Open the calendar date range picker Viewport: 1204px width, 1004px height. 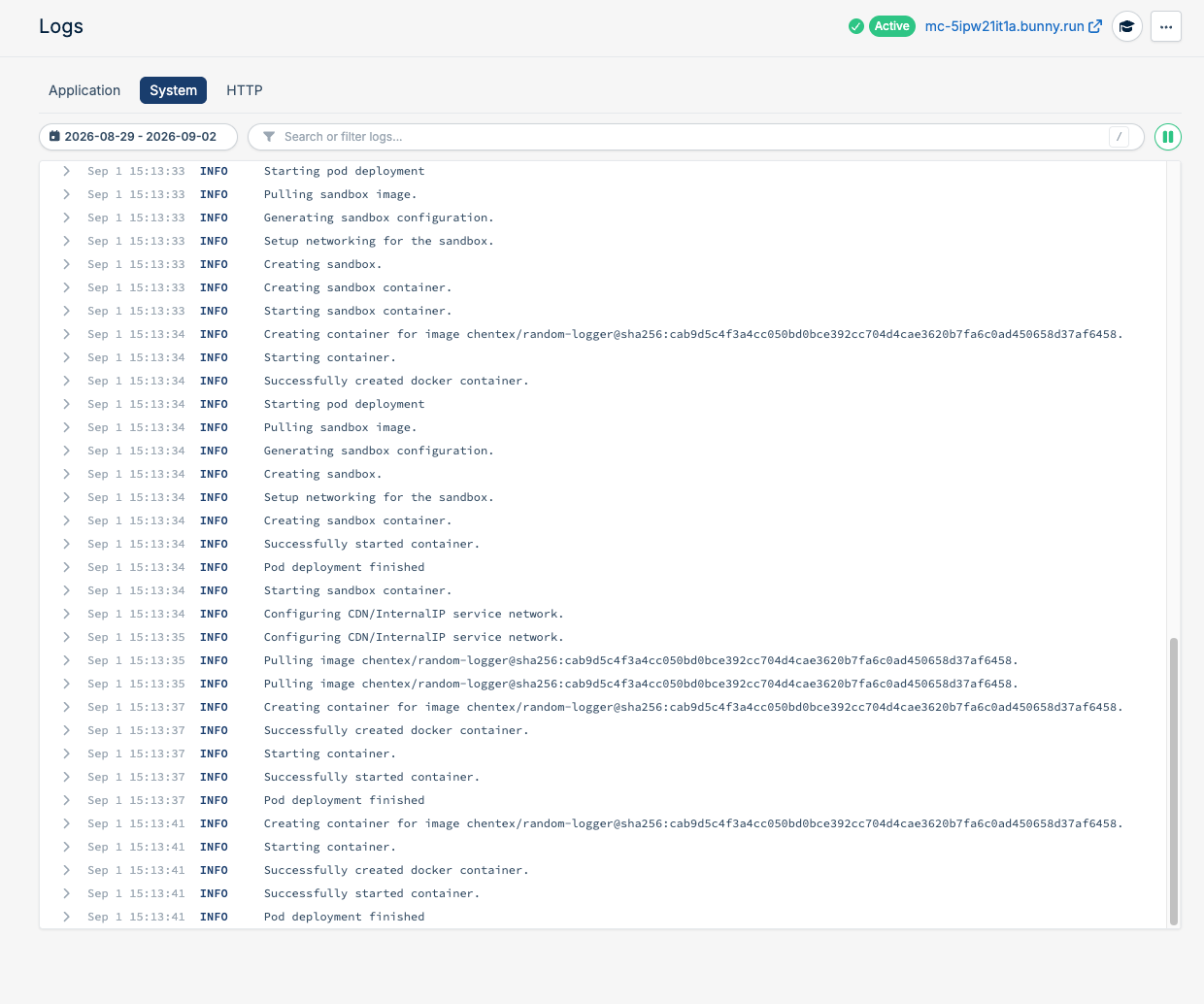click(138, 137)
